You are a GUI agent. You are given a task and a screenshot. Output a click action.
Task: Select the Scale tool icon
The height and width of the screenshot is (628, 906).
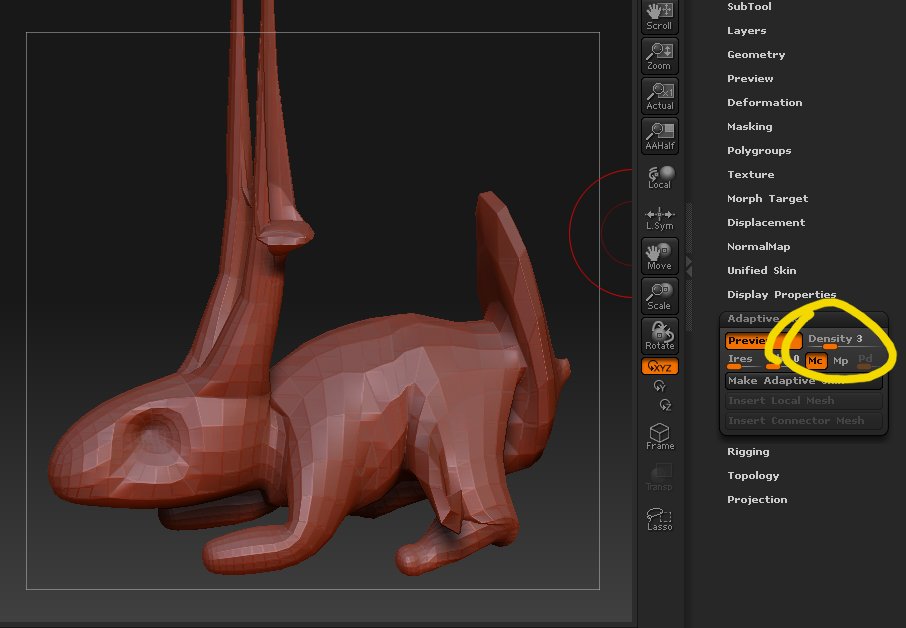tap(659, 296)
